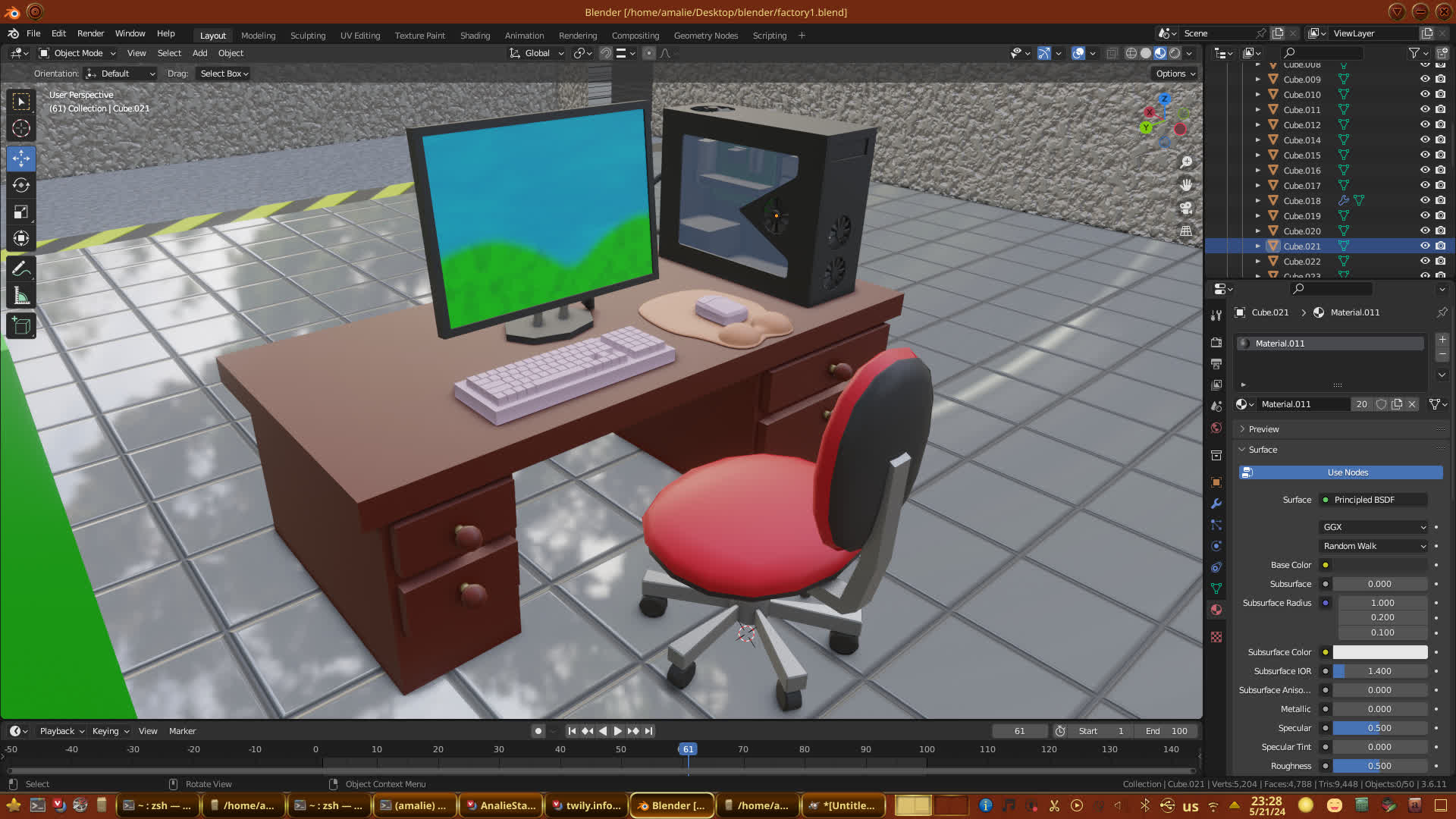
Task: Open the Random Walk subsurface method dropdown
Action: [1374, 546]
